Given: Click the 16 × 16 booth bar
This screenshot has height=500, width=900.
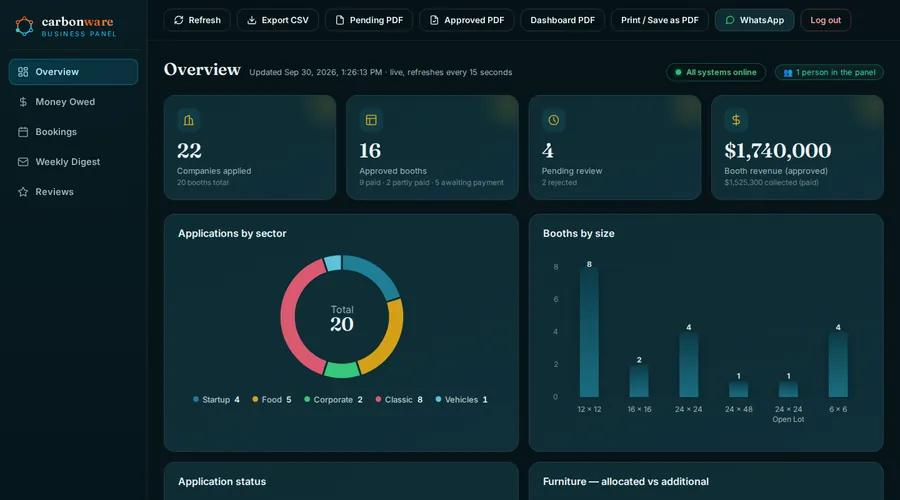Looking at the screenshot, I should tap(639, 381).
